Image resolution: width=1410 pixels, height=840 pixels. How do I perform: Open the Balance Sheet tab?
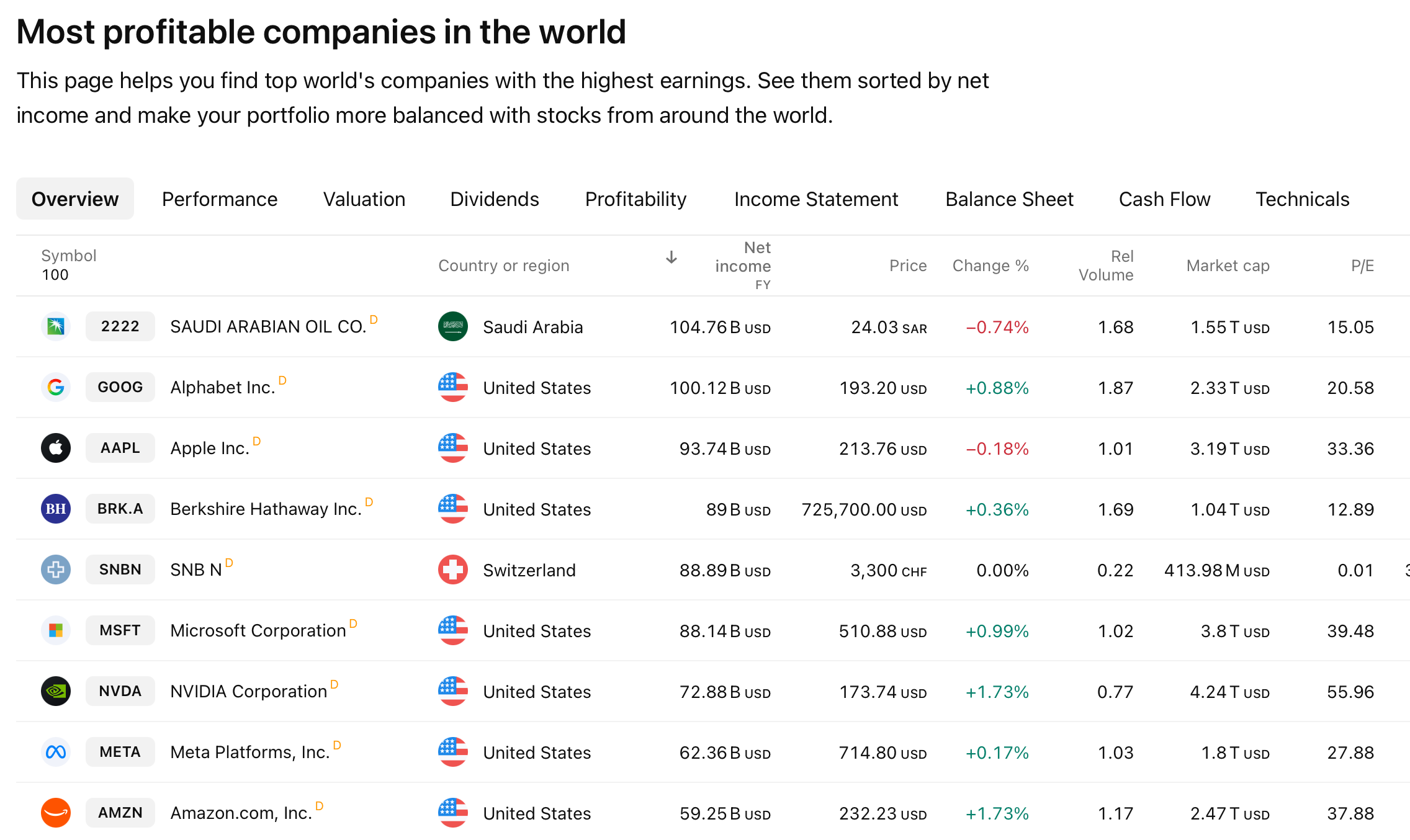[x=1010, y=199]
